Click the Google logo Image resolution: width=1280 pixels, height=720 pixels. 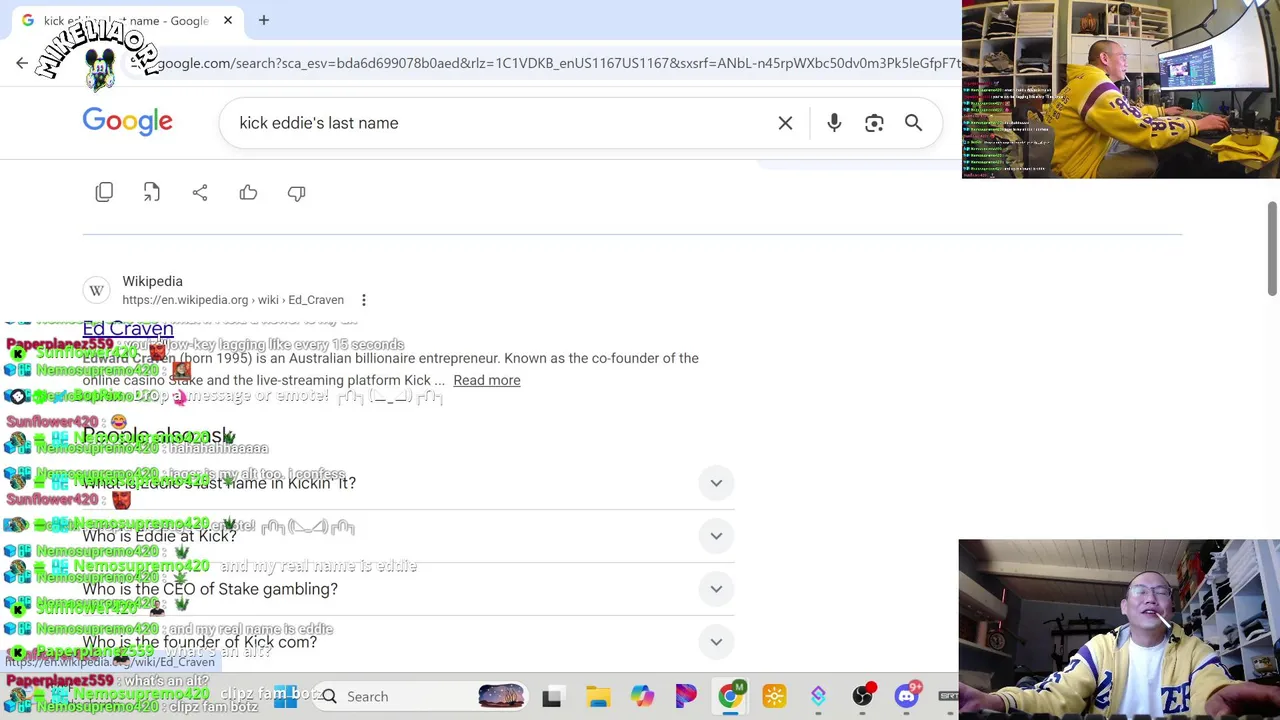coord(127,122)
